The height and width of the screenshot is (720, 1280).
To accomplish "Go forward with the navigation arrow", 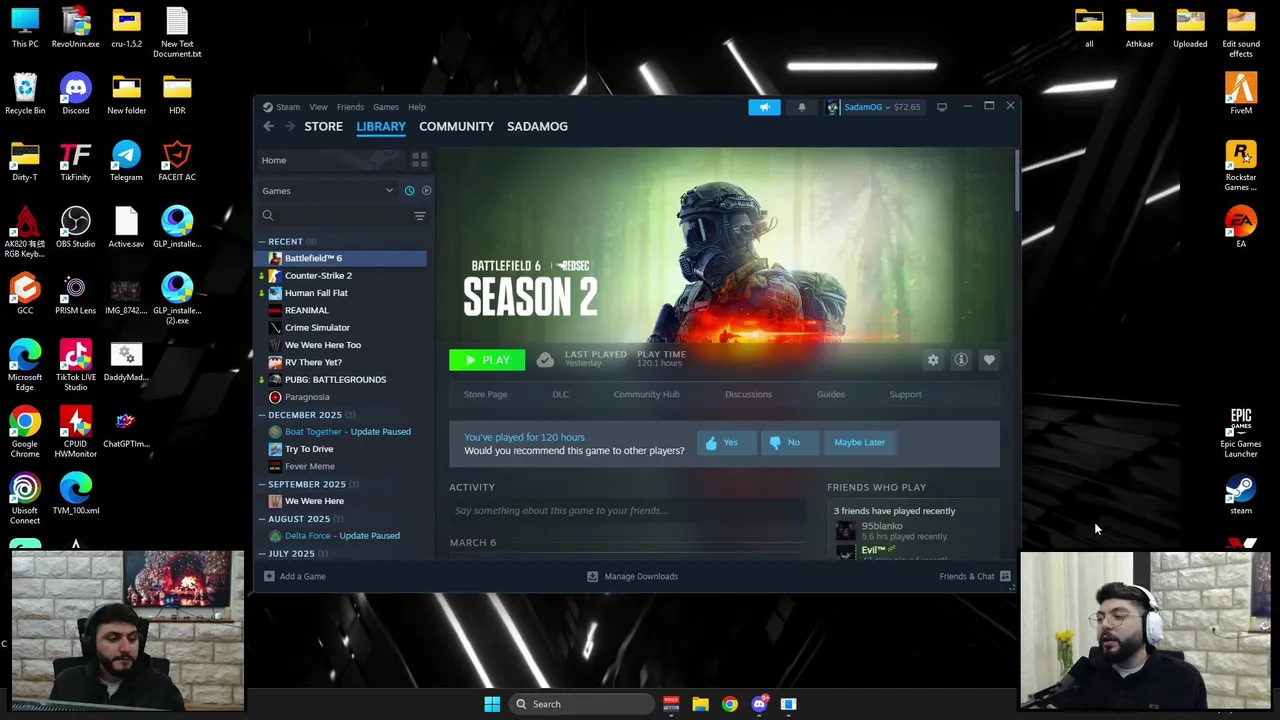I will 289,126.
